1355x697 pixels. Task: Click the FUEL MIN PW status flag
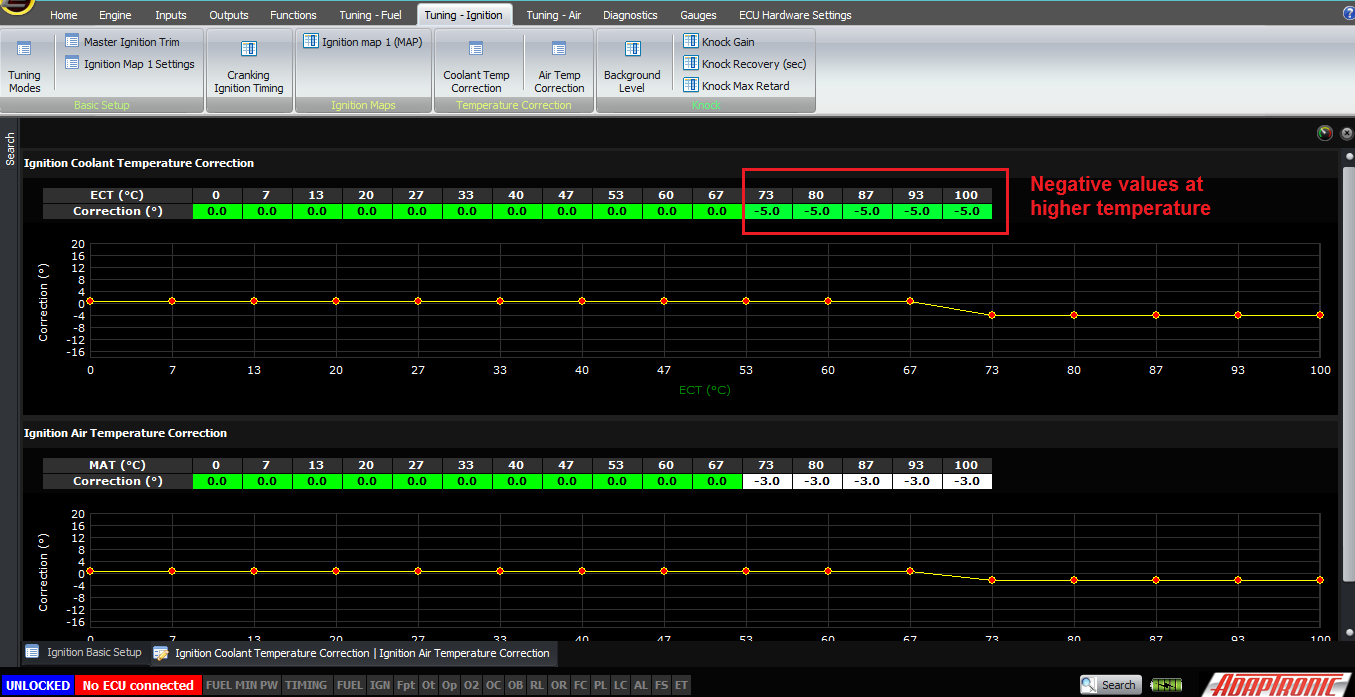click(242, 685)
